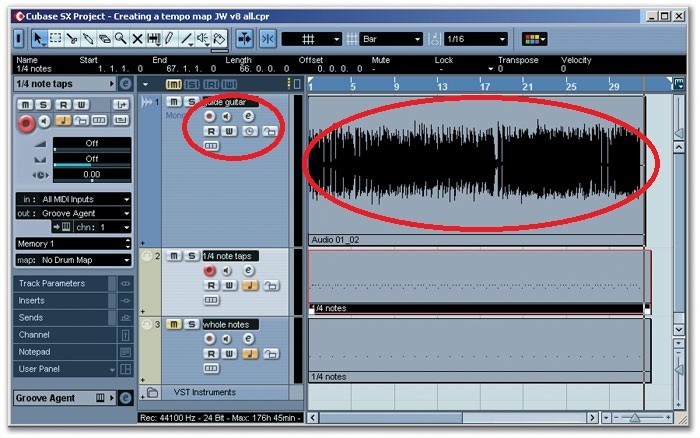Open the part color selector dropdown

535,39
